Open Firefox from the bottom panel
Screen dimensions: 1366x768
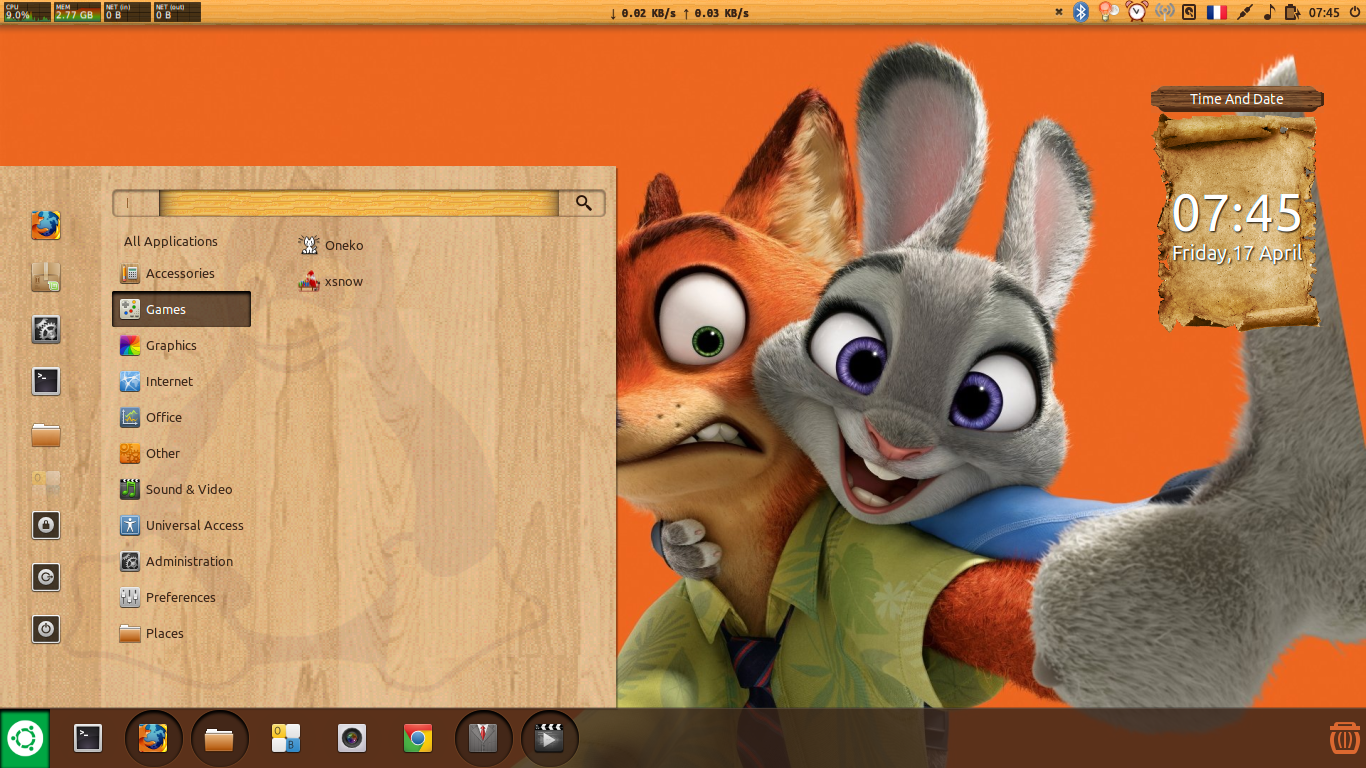coord(153,739)
